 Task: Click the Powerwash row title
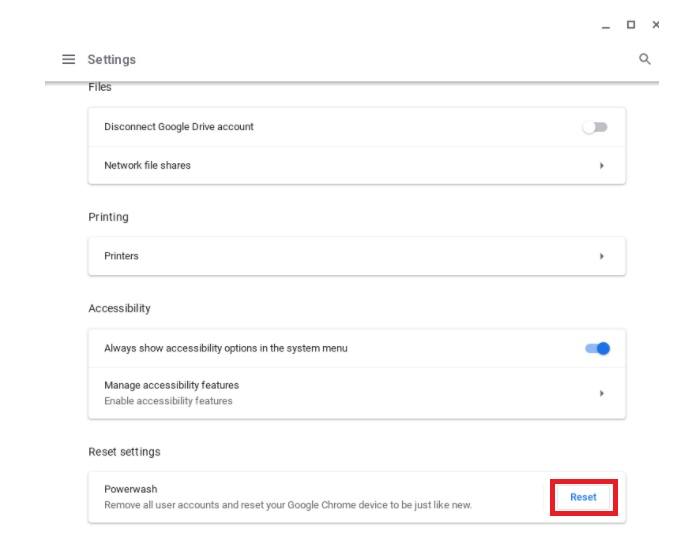131,490
